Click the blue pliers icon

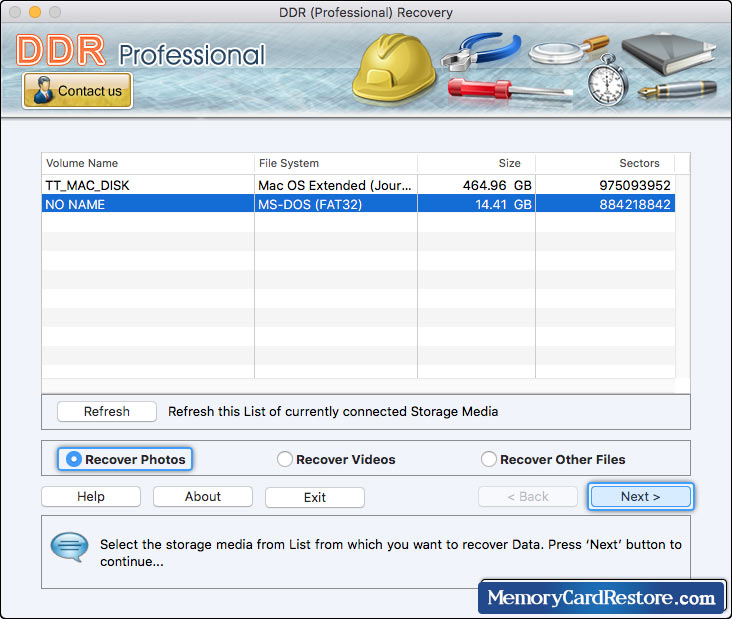coord(481,50)
